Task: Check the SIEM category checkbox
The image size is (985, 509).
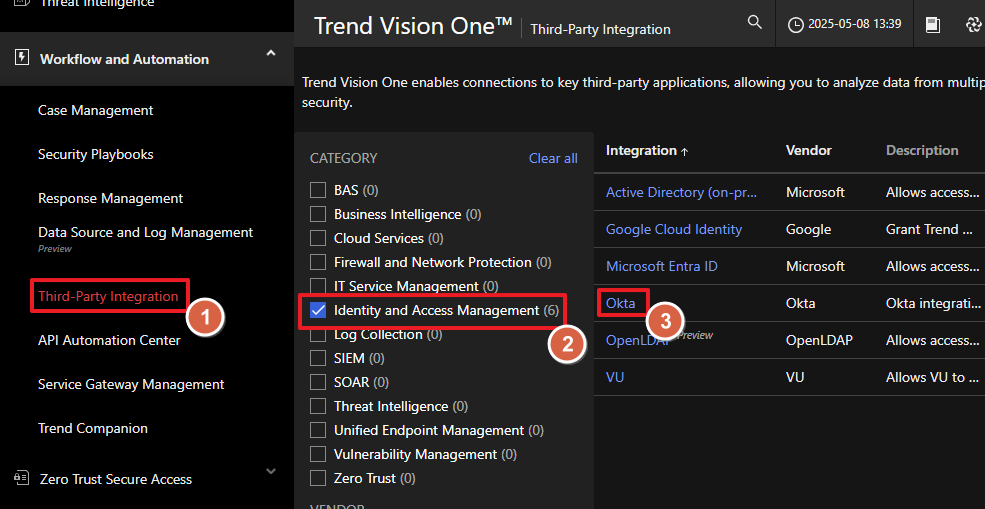Action: pyautogui.click(x=318, y=358)
